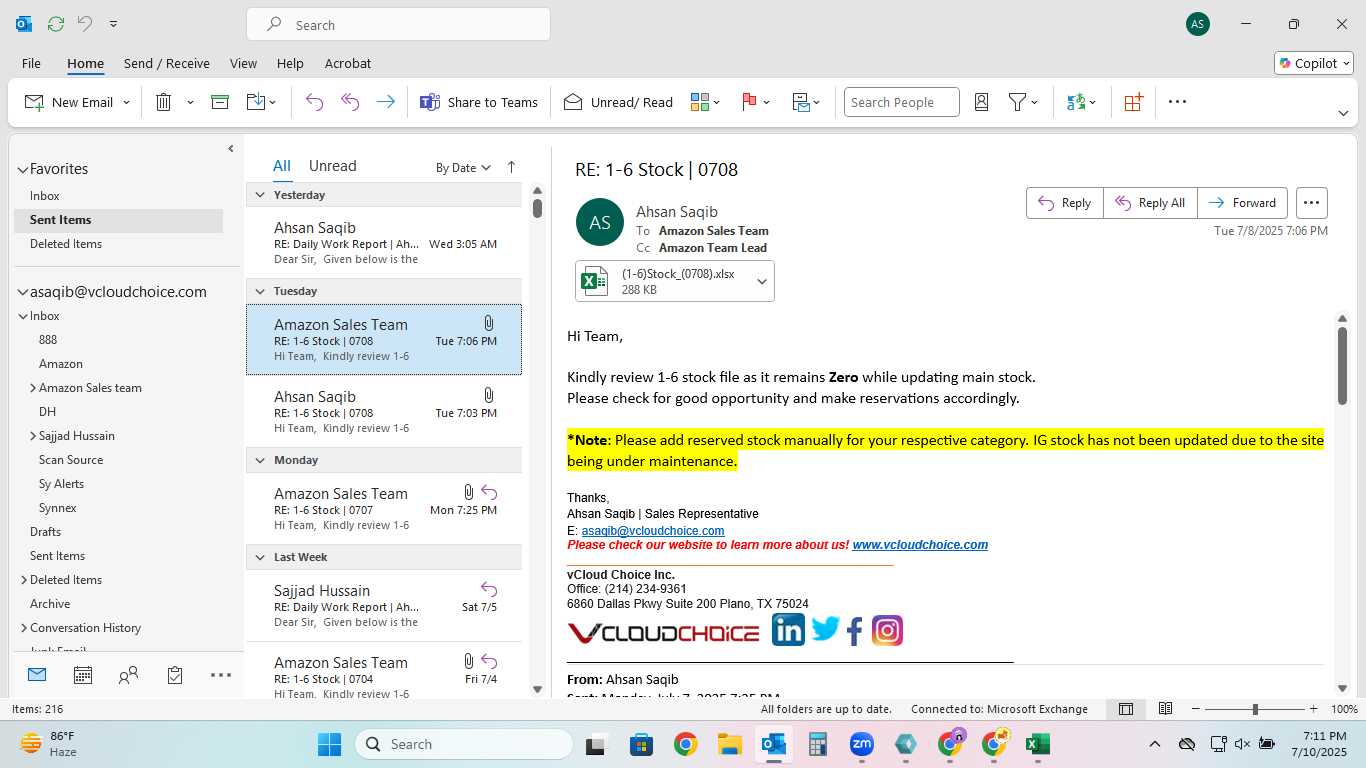Viewport: 1366px width, 768px height.
Task: Open more actions menu in reading pane
Action: (x=1312, y=203)
